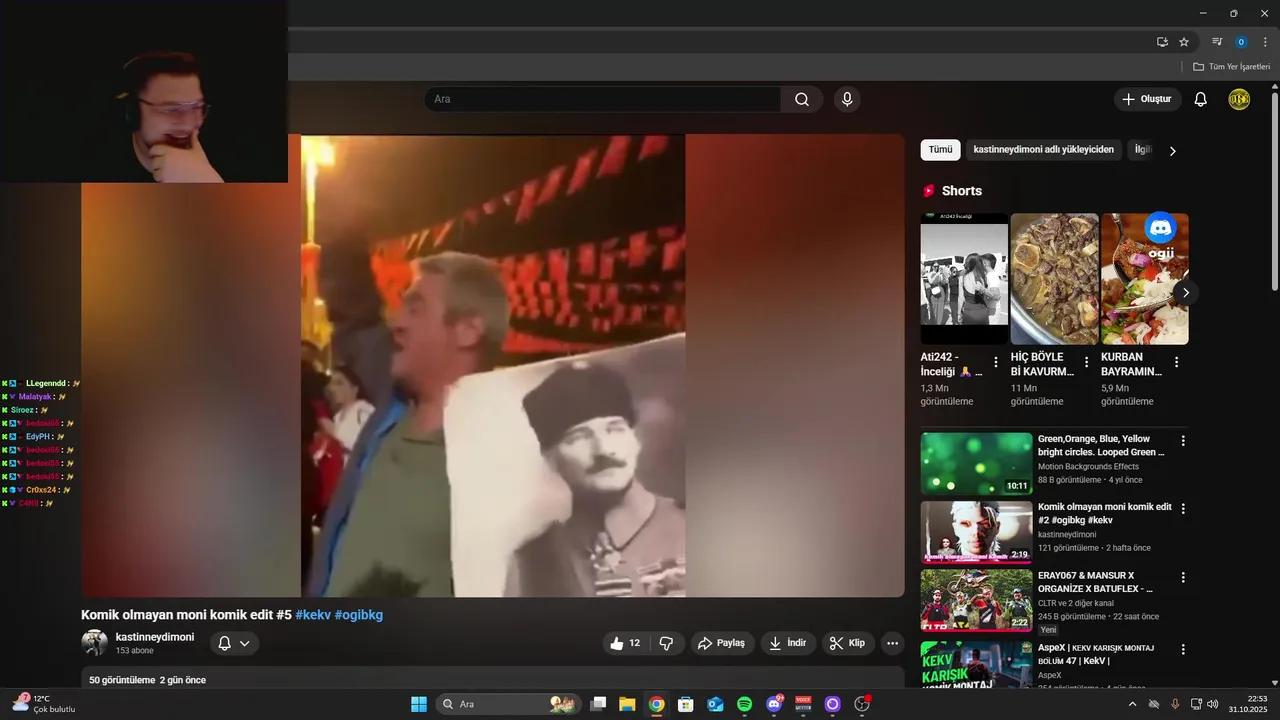
Task: Open File Explorer from taskbar
Action: click(627, 704)
